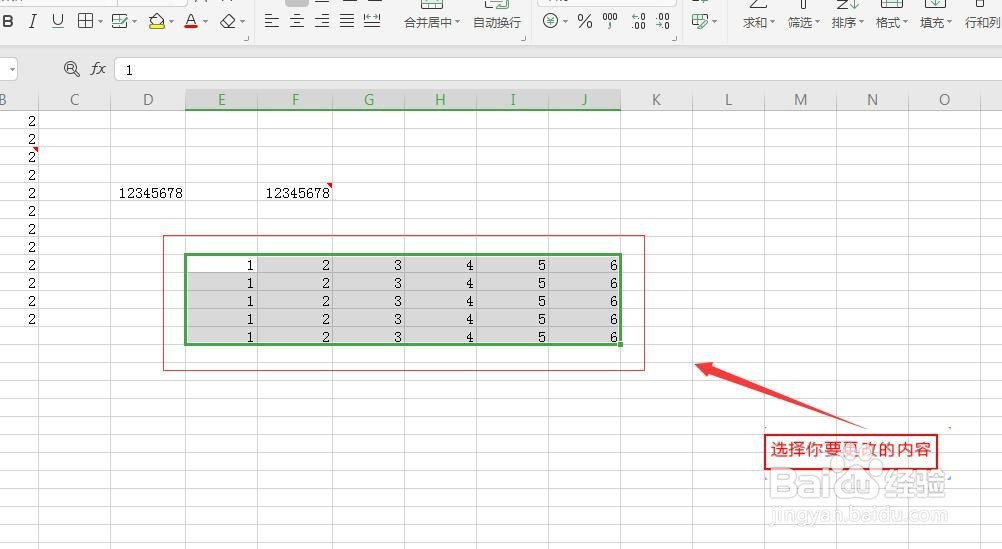Select column D header
1002x549 pixels.
[x=148, y=100]
